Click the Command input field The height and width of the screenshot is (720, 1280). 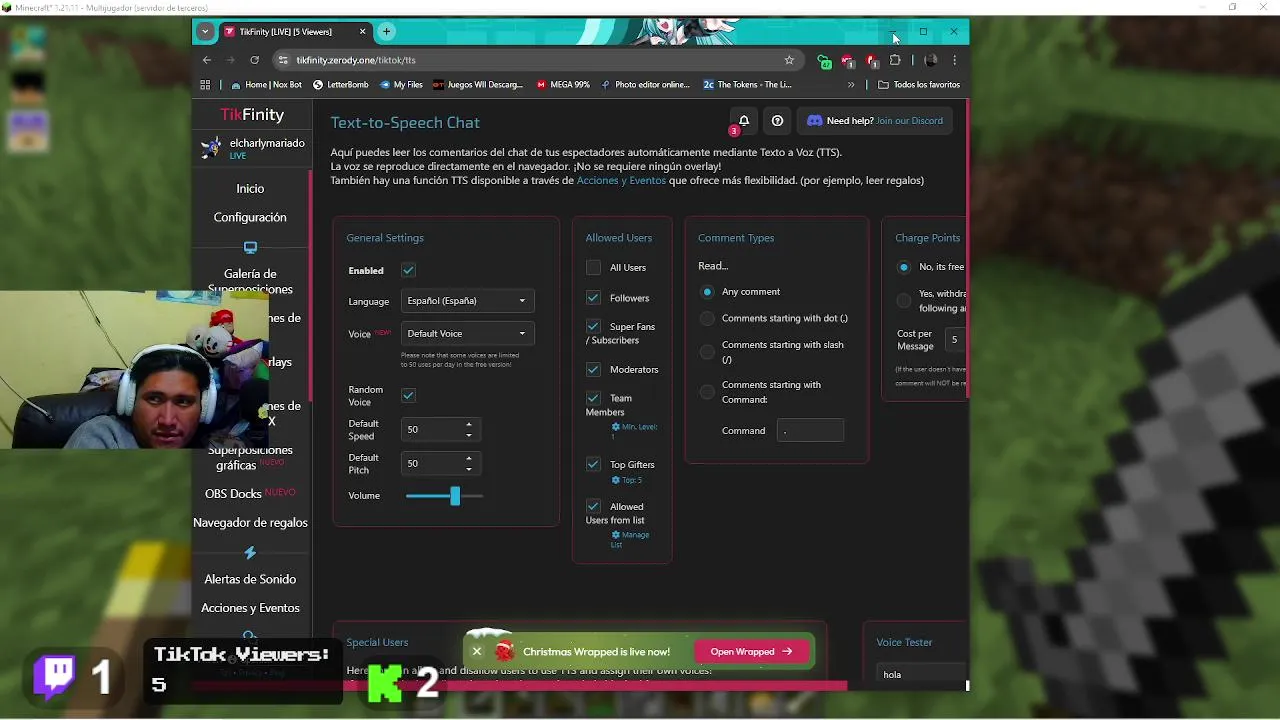[x=810, y=431]
